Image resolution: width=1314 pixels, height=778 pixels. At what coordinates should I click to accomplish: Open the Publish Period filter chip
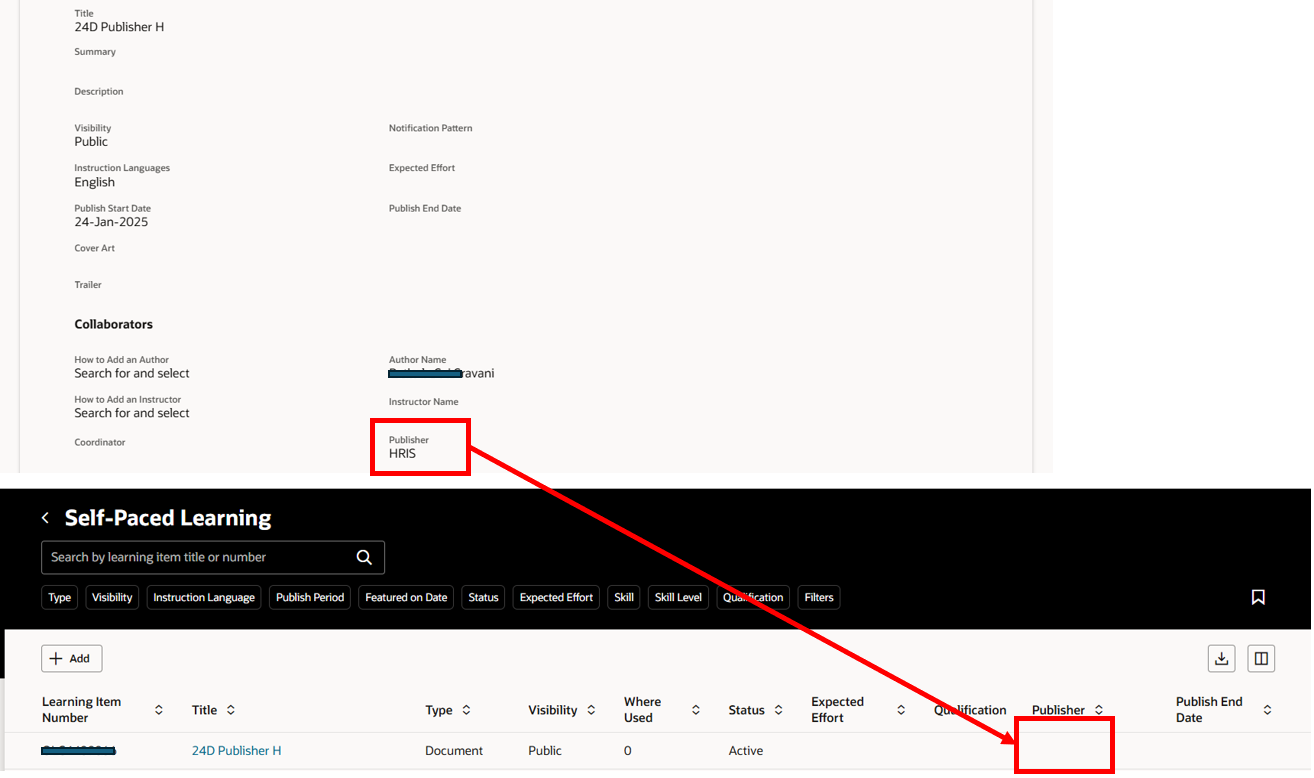point(310,597)
